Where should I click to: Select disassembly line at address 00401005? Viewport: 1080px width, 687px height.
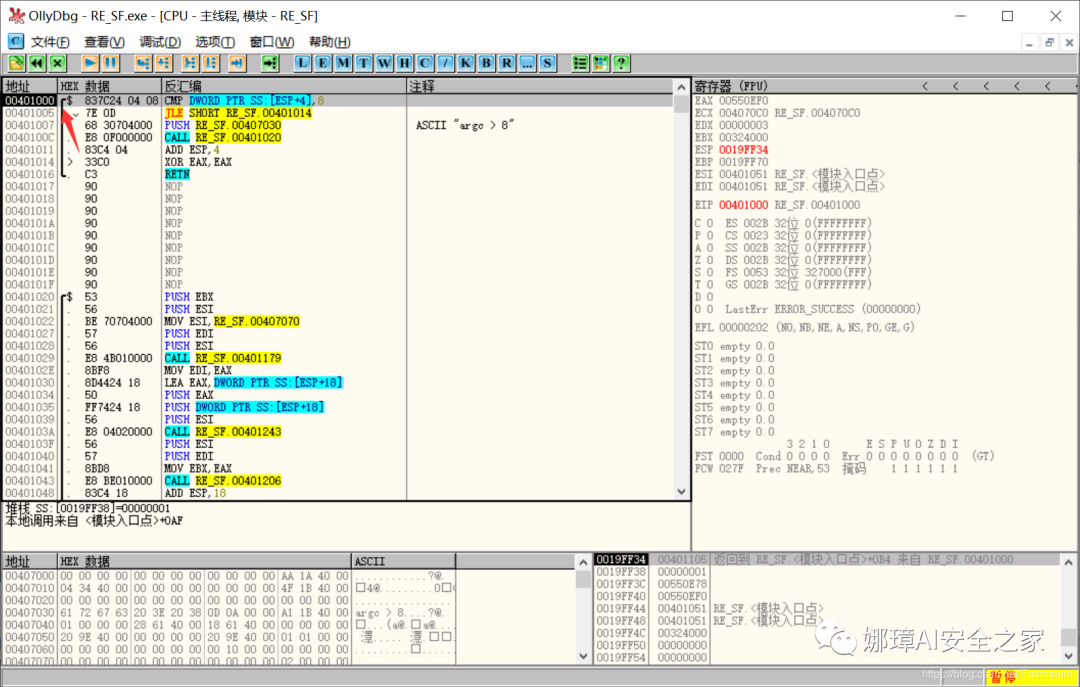click(x=338, y=113)
